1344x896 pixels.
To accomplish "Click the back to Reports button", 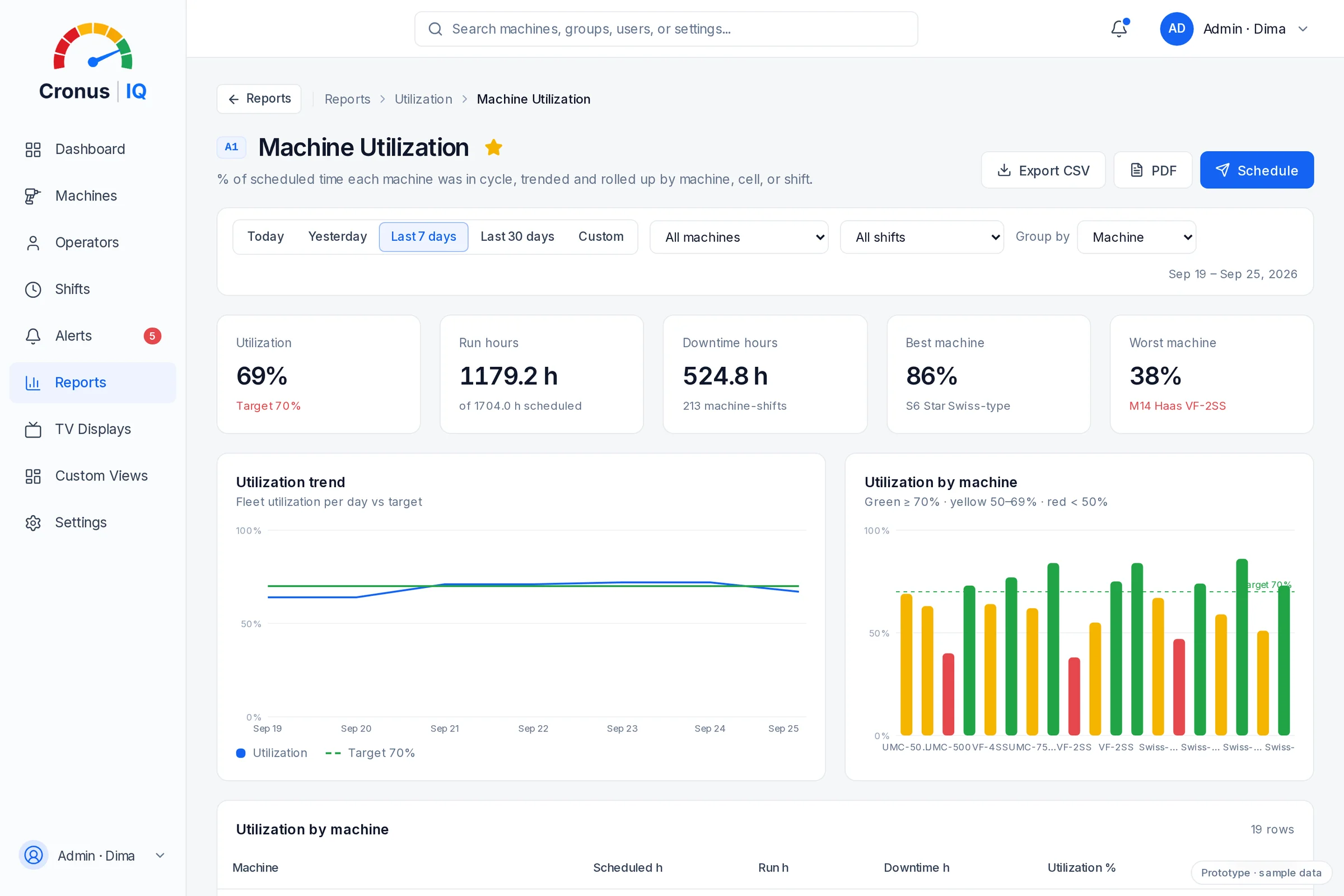I will 259,99.
